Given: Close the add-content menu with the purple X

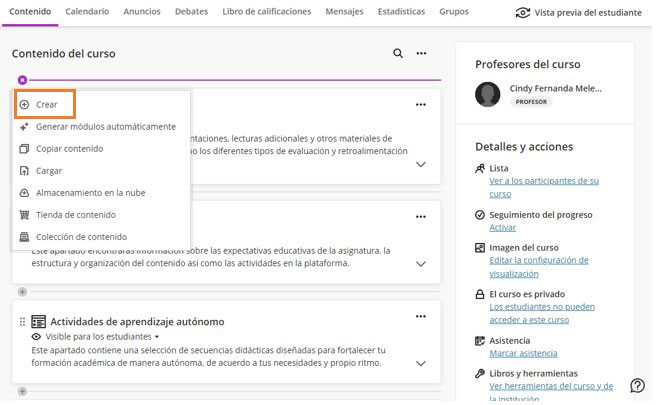Looking at the screenshot, I should coord(22,79).
